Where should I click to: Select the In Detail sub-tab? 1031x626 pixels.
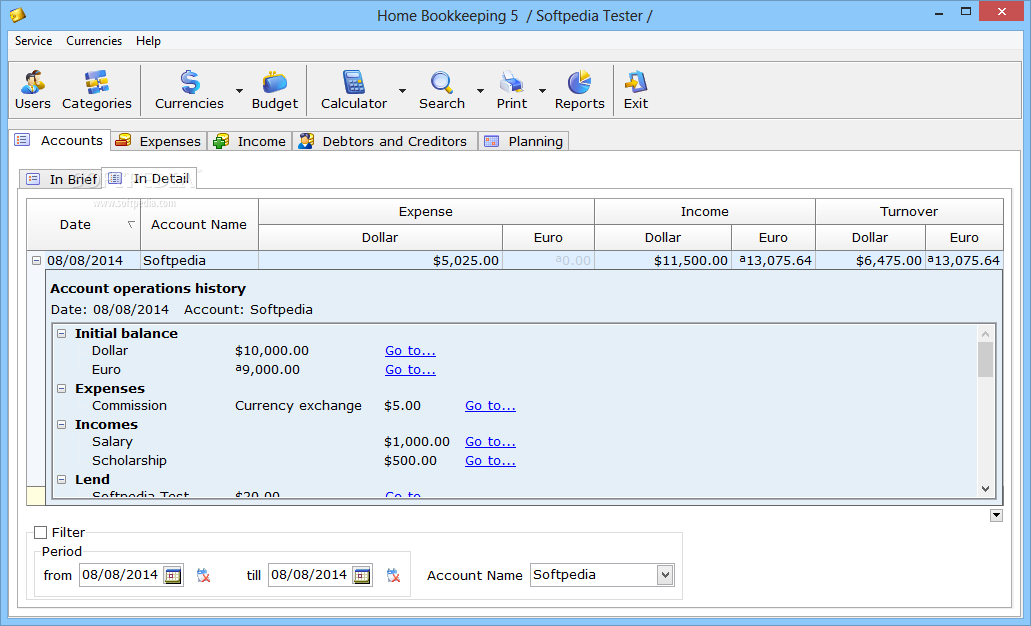point(149,178)
